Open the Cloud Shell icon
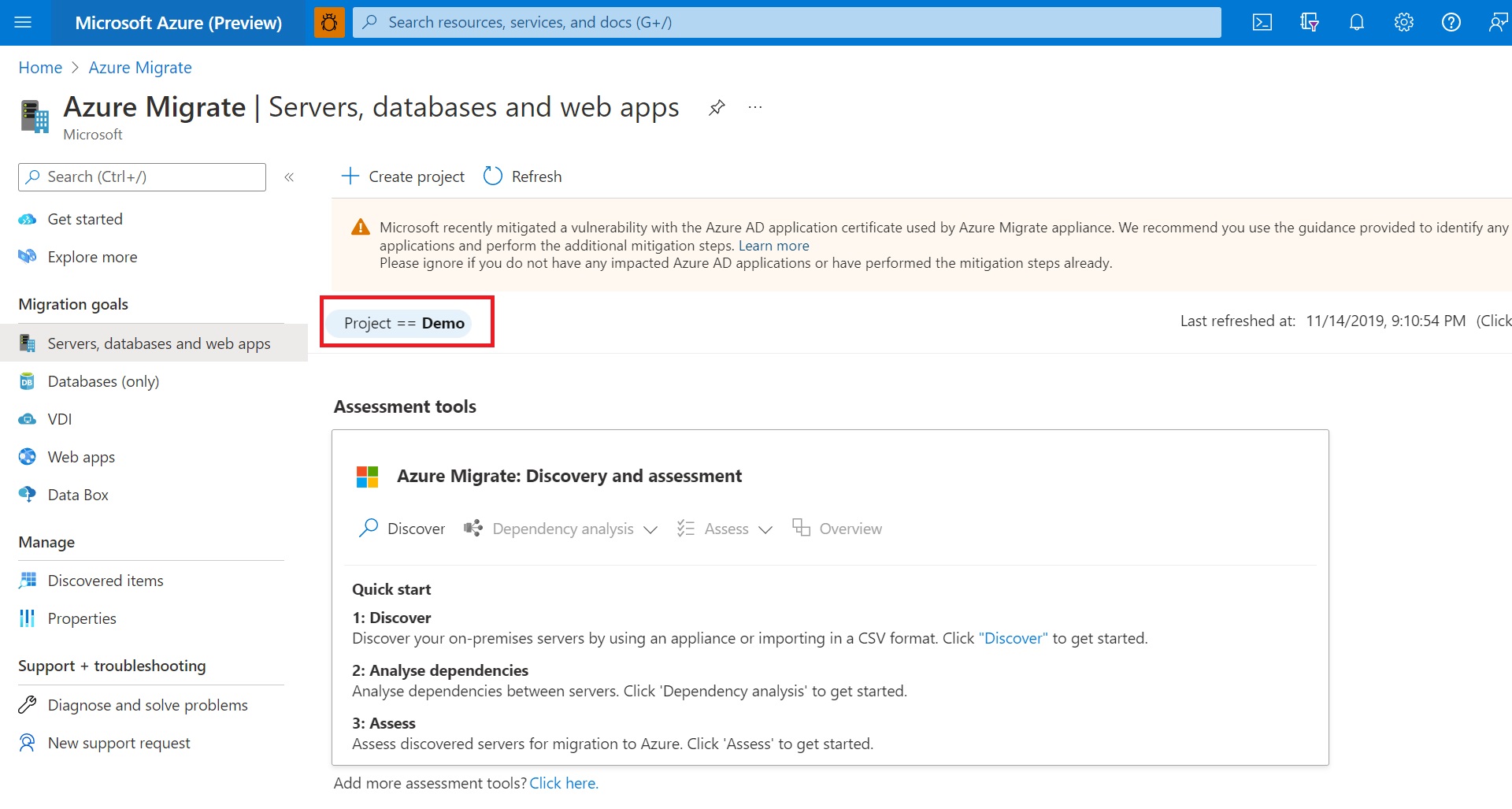 pyautogui.click(x=1262, y=22)
